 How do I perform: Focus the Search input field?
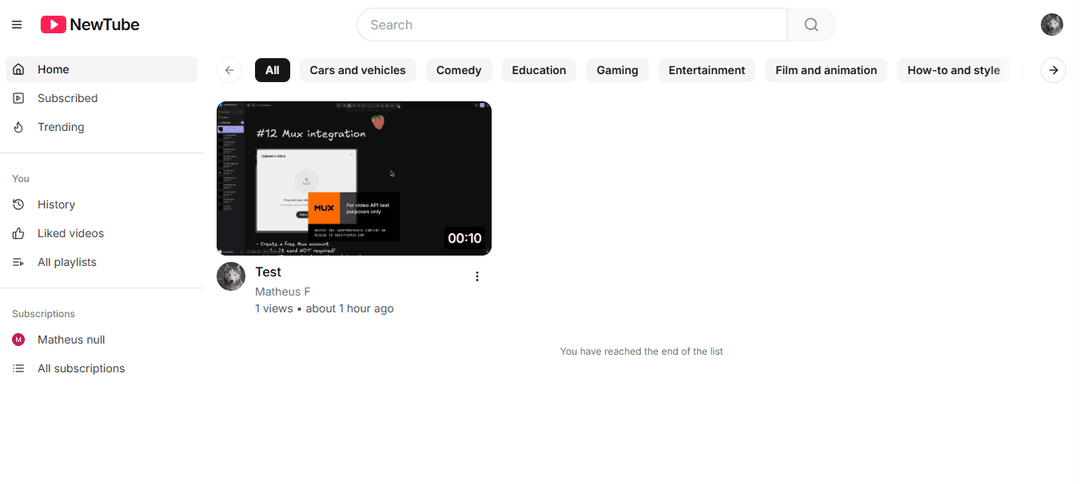tap(572, 25)
